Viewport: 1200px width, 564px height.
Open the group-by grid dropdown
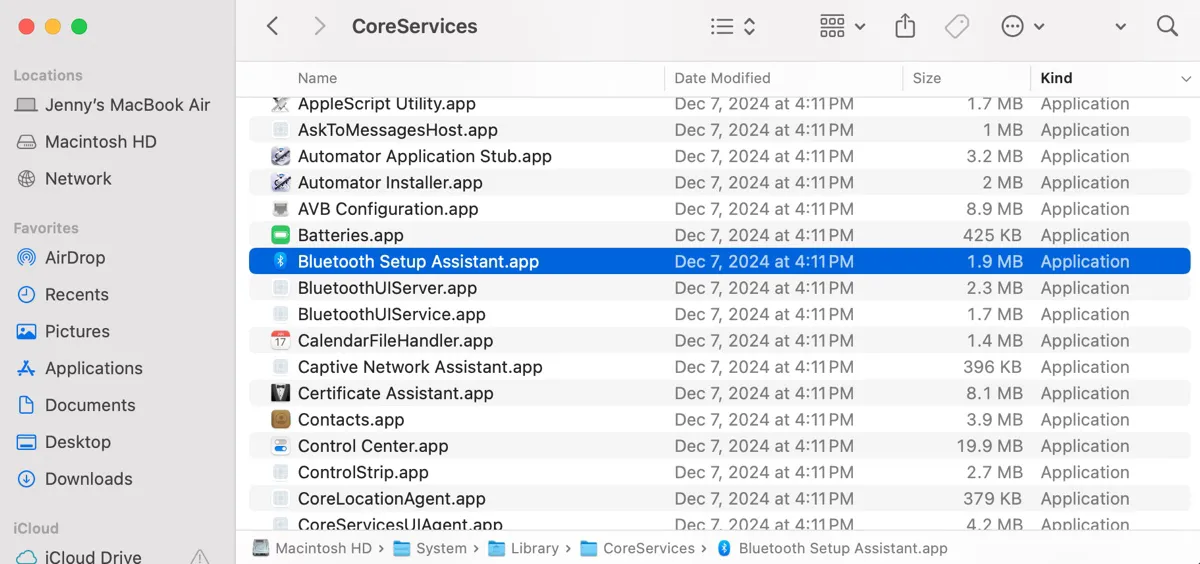coord(842,27)
